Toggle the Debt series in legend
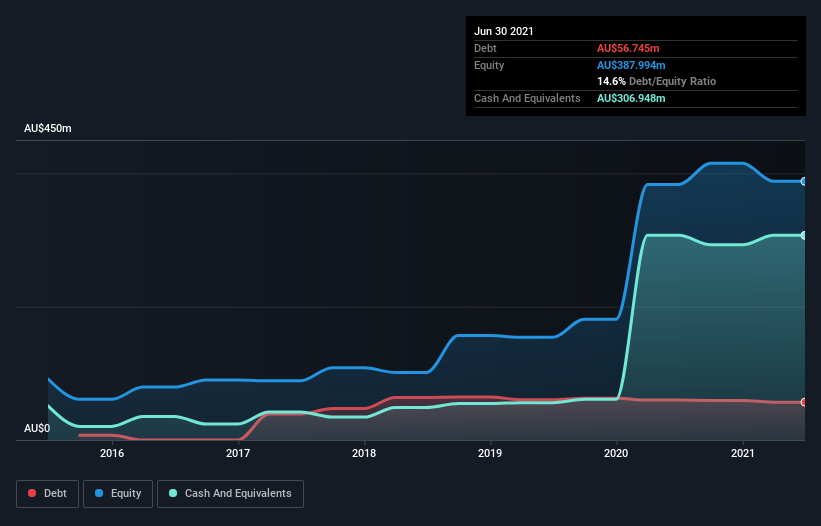Viewport: 821px width, 526px height. (x=47, y=494)
